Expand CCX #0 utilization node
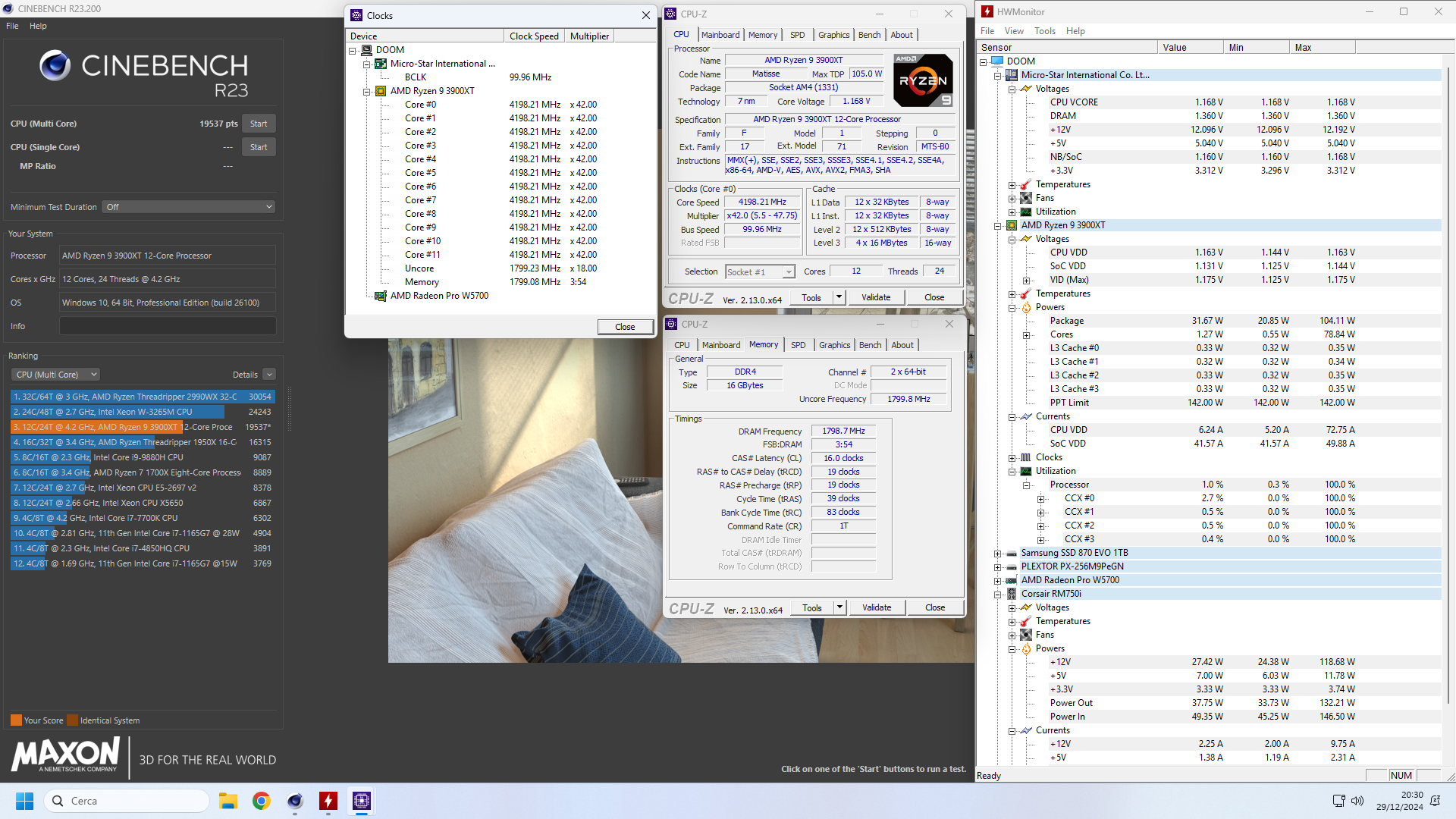Screen dimensions: 1456x819 1040,499
